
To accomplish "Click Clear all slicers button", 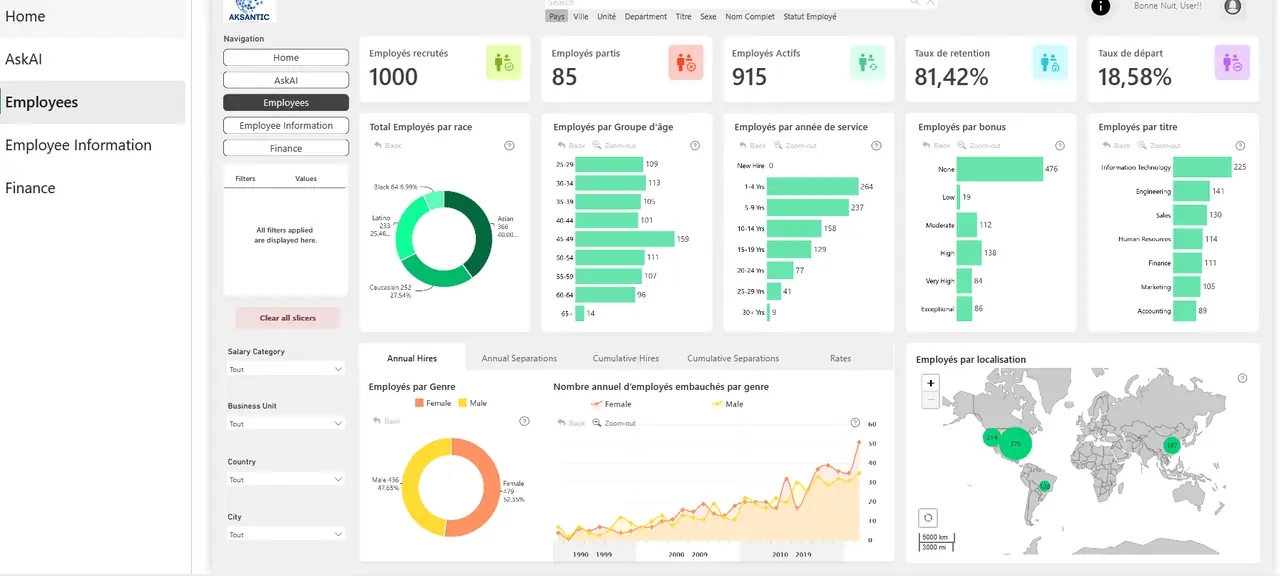I will pyautogui.click(x=288, y=318).
